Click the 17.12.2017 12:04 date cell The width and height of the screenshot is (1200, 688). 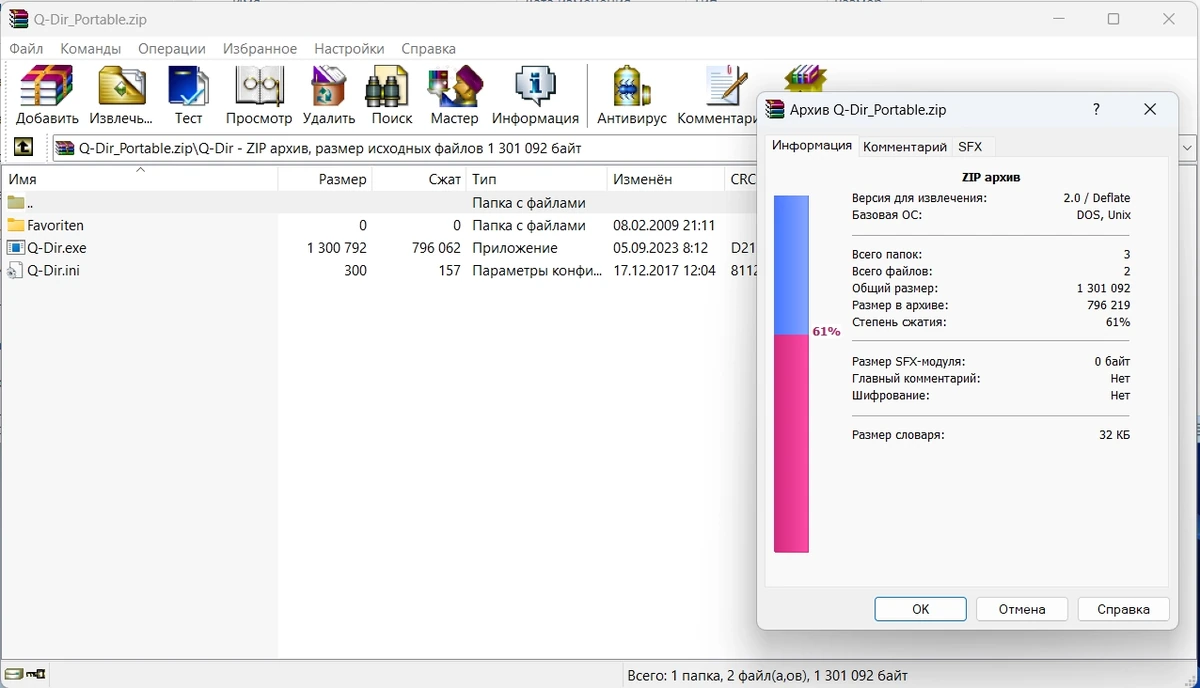[x=664, y=270]
